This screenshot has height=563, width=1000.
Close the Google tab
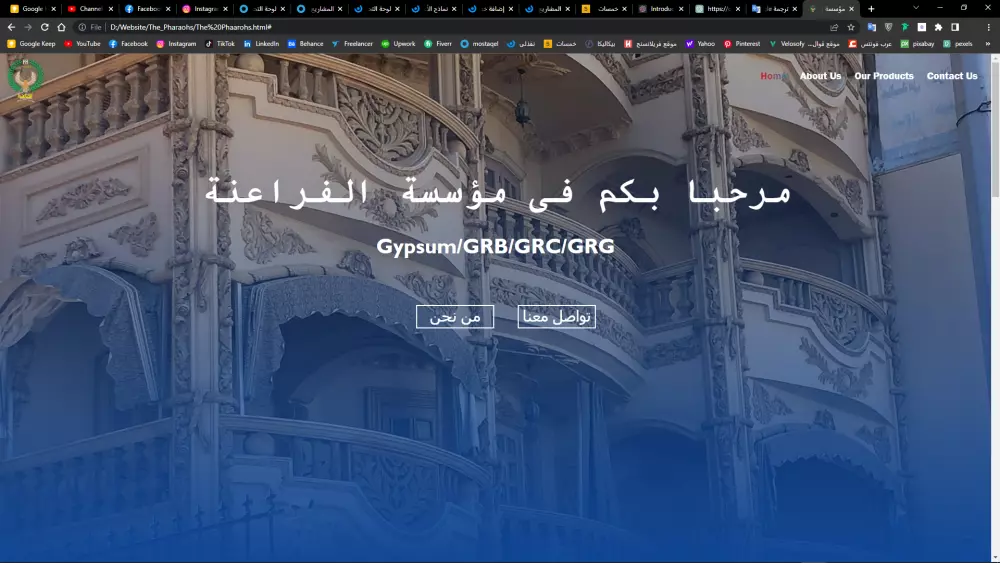54,9
